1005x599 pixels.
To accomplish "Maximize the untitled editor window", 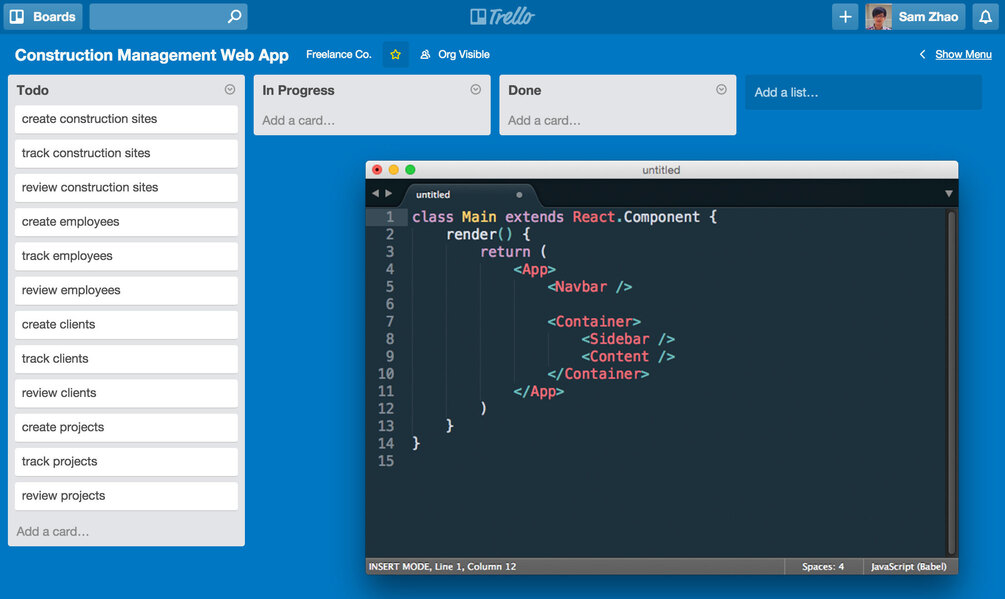I will [410, 170].
